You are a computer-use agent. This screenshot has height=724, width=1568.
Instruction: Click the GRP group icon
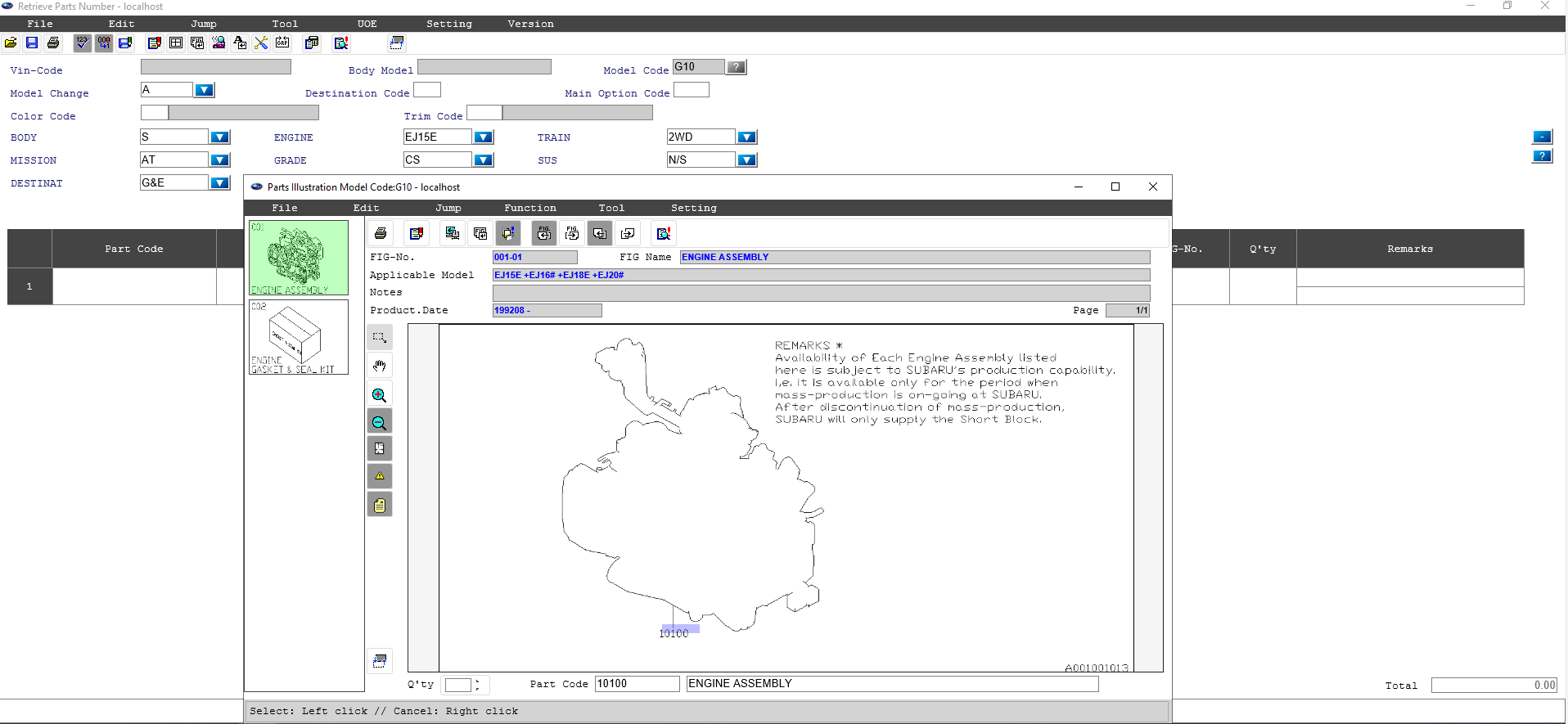(282, 43)
